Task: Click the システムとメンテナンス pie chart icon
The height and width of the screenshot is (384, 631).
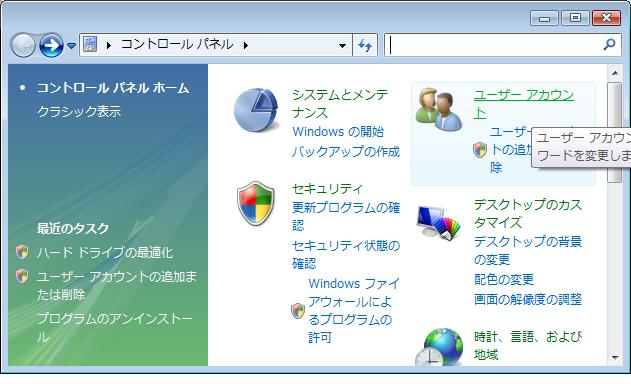Action: point(256,110)
